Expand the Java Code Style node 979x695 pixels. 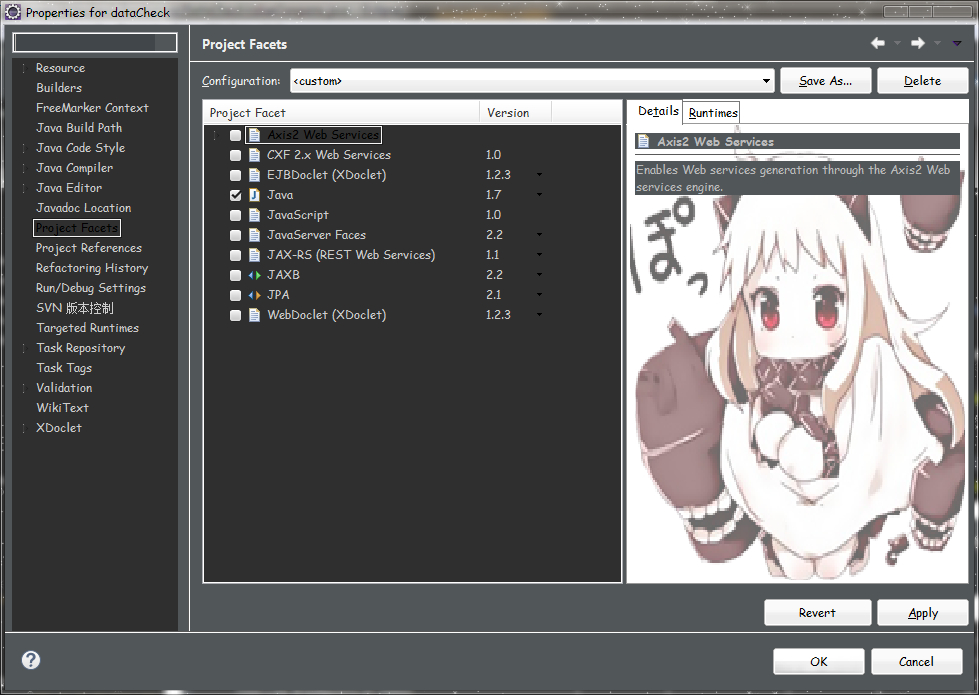point(24,148)
